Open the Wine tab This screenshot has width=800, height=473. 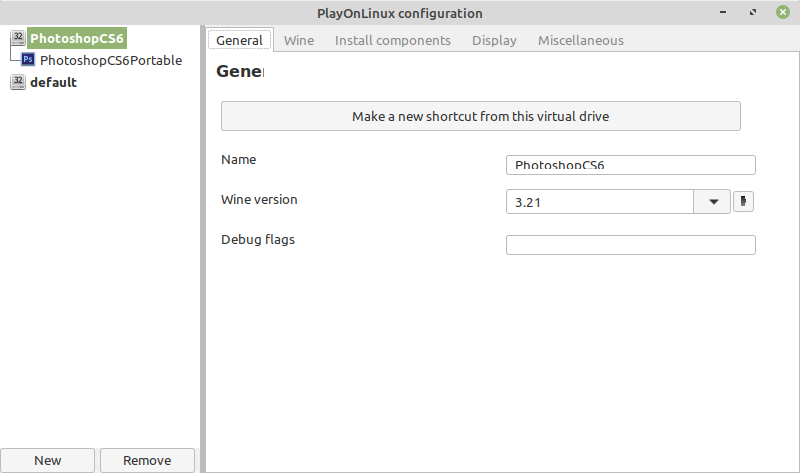point(299,40)
